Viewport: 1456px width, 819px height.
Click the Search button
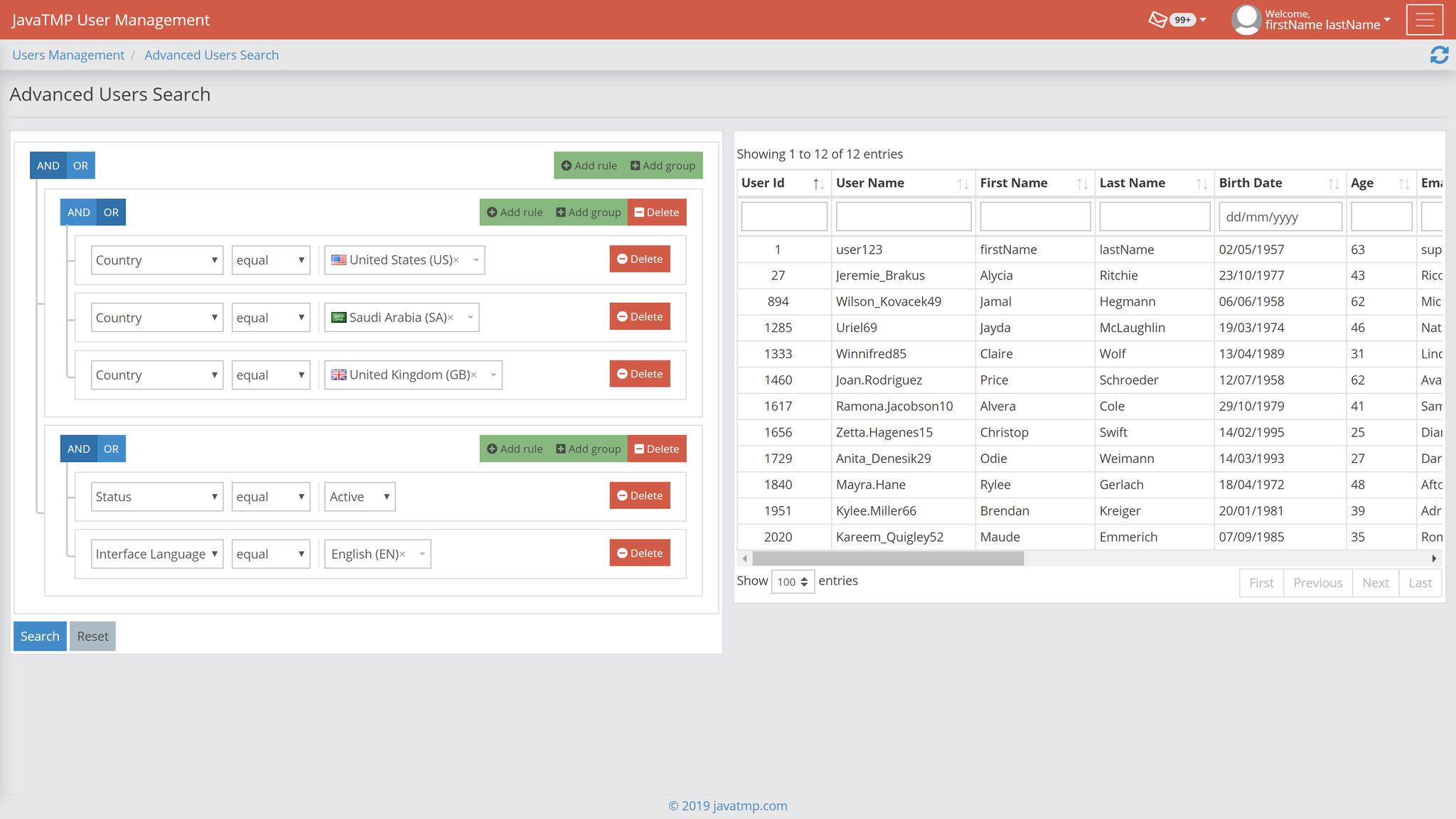[x=40, y=636]
